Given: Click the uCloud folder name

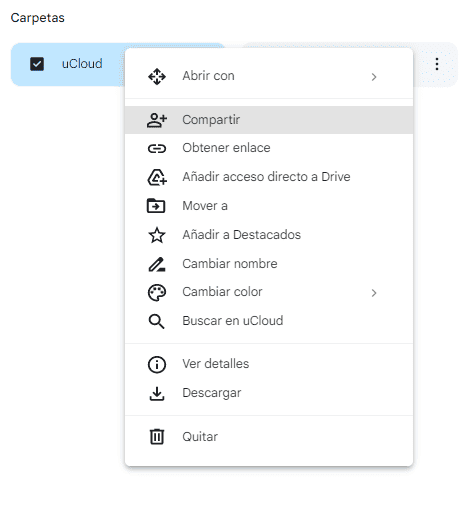Looking at the screenshot, I should (x=82, y=64).
